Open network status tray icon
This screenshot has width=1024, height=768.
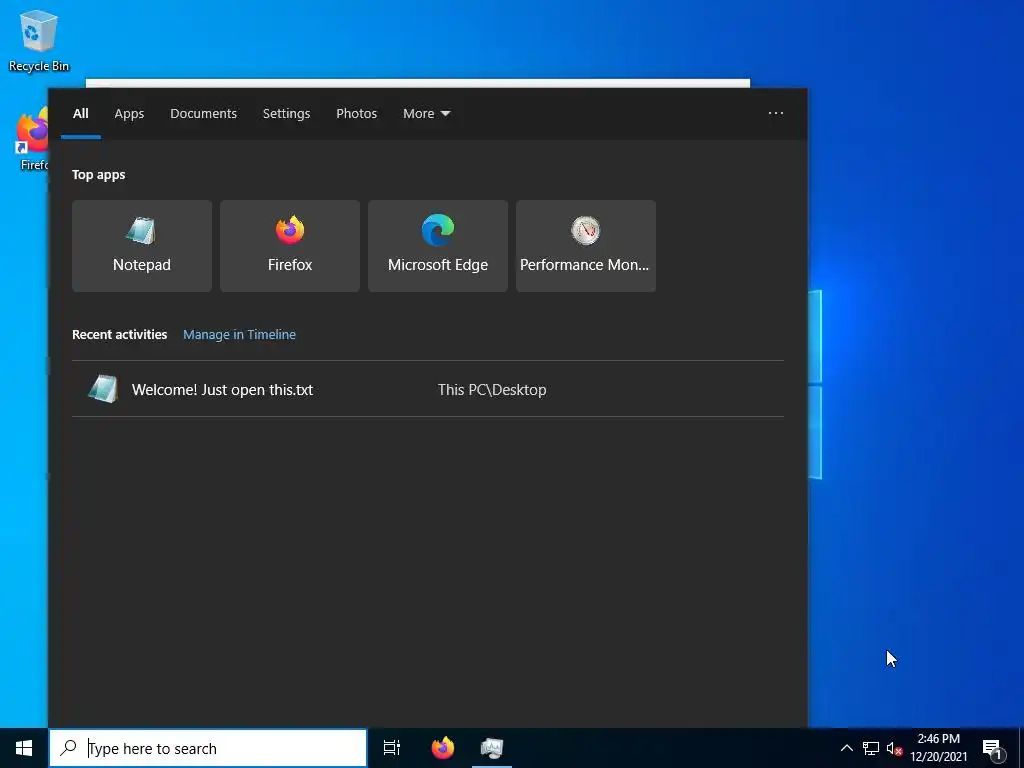(871, 748)
